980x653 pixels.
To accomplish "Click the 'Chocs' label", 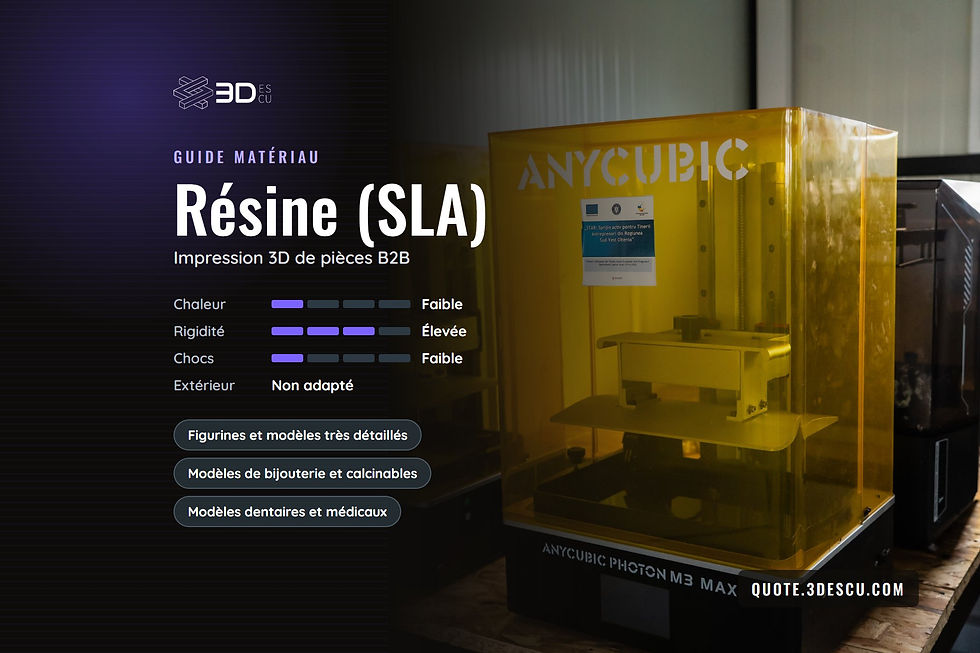I will coord(194,358).
